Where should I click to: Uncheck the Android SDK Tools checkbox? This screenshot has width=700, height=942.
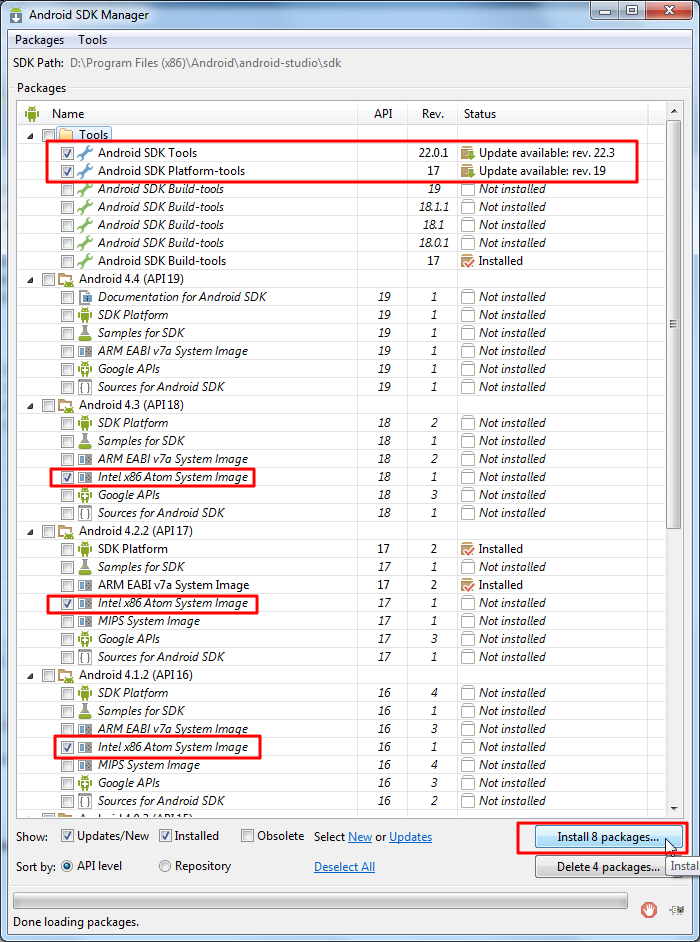pos(67,153)
